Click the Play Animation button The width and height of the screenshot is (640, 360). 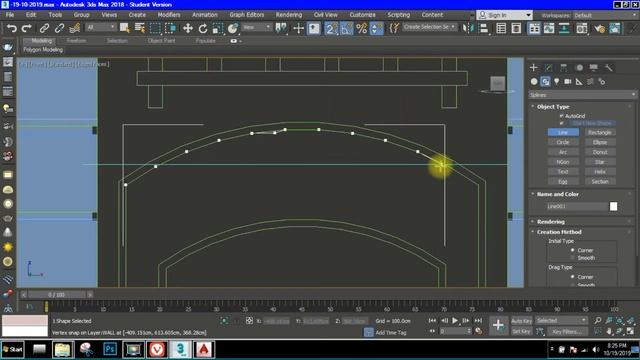[x=455, y=320]
